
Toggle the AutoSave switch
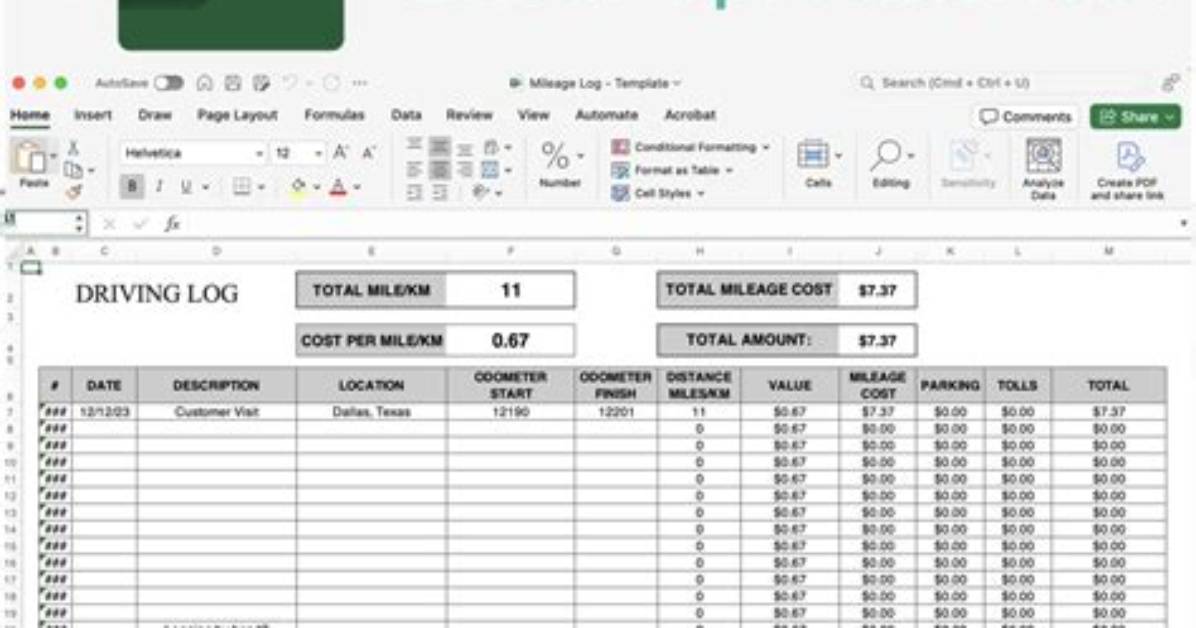[169, 83]
